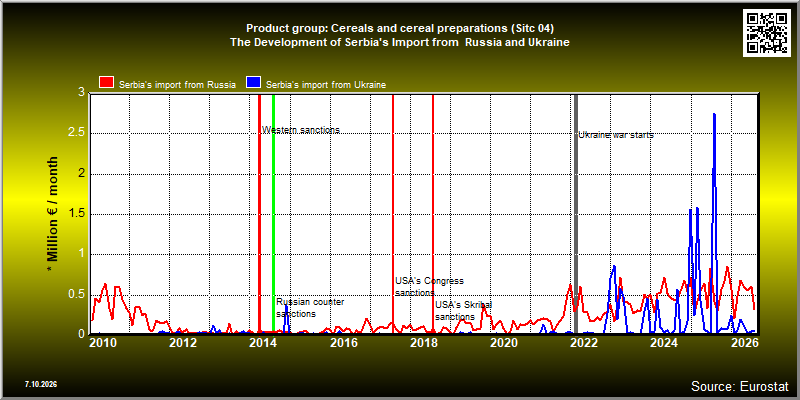Click the blue Ukraine legend swatch
Screen dimensions: 800x400
(254, 82)
